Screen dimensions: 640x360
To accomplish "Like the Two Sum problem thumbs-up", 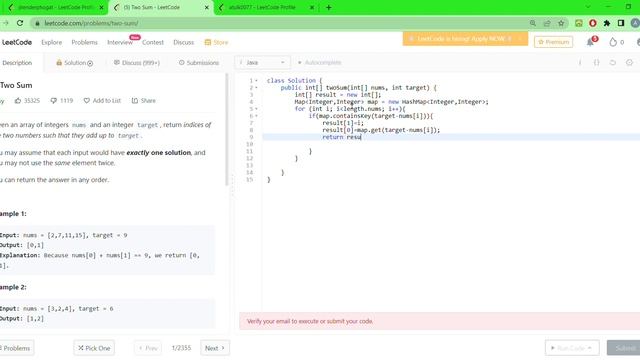I will click(18, 100).
